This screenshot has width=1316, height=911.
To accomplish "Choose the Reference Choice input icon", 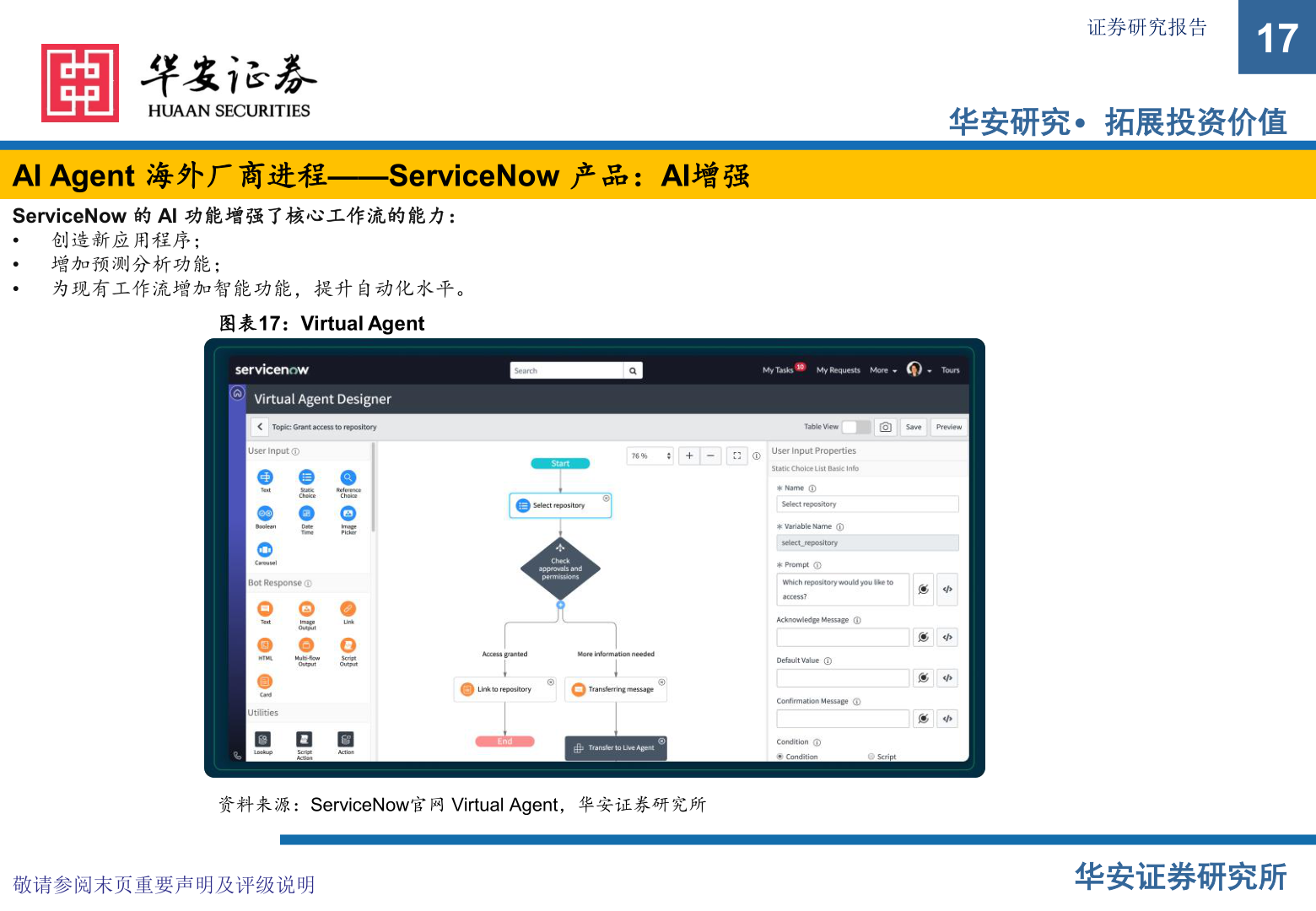I will [348, 477].
